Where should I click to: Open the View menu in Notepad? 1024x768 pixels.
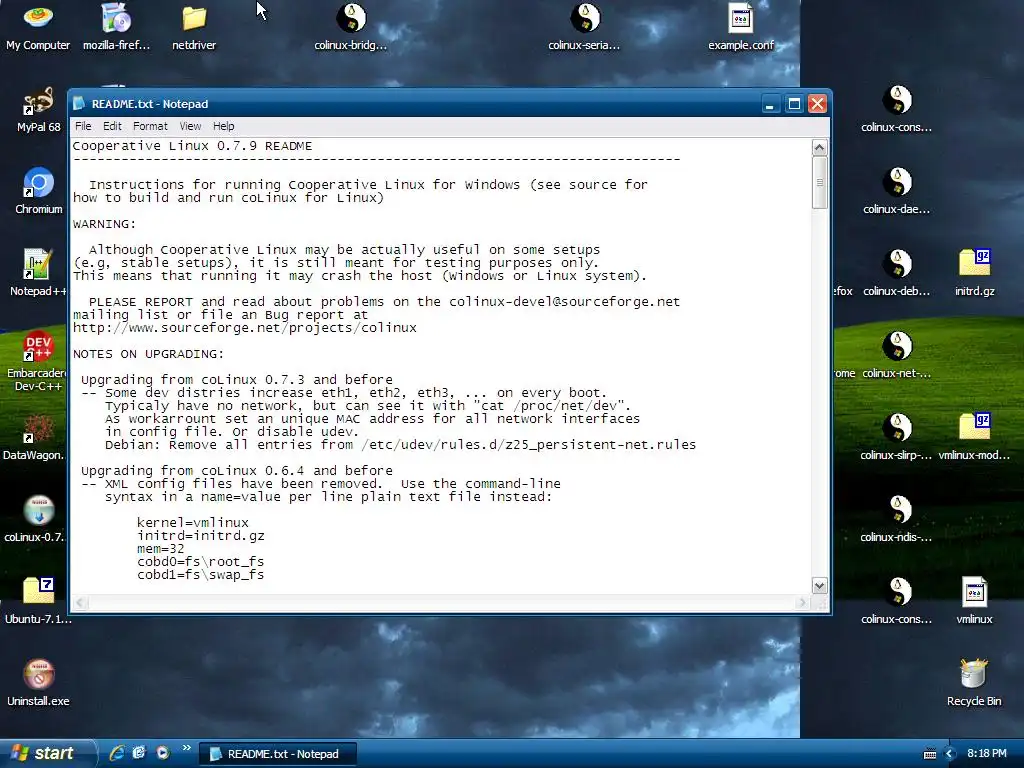point(190,126)
